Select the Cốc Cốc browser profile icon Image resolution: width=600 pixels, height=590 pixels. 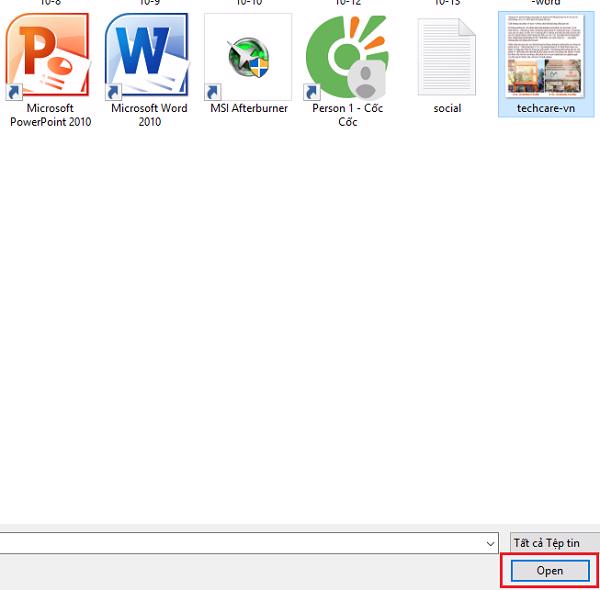coord(347,56)
